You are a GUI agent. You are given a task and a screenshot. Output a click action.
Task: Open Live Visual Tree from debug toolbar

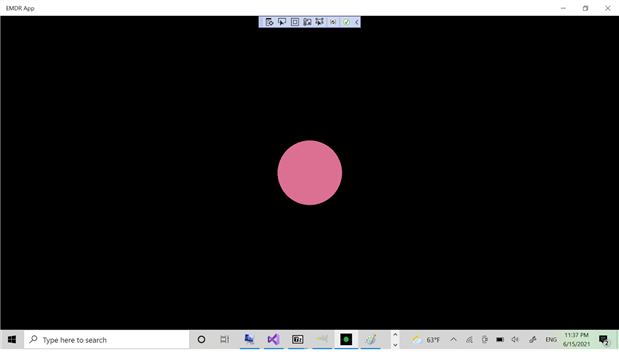click(269, 22)
